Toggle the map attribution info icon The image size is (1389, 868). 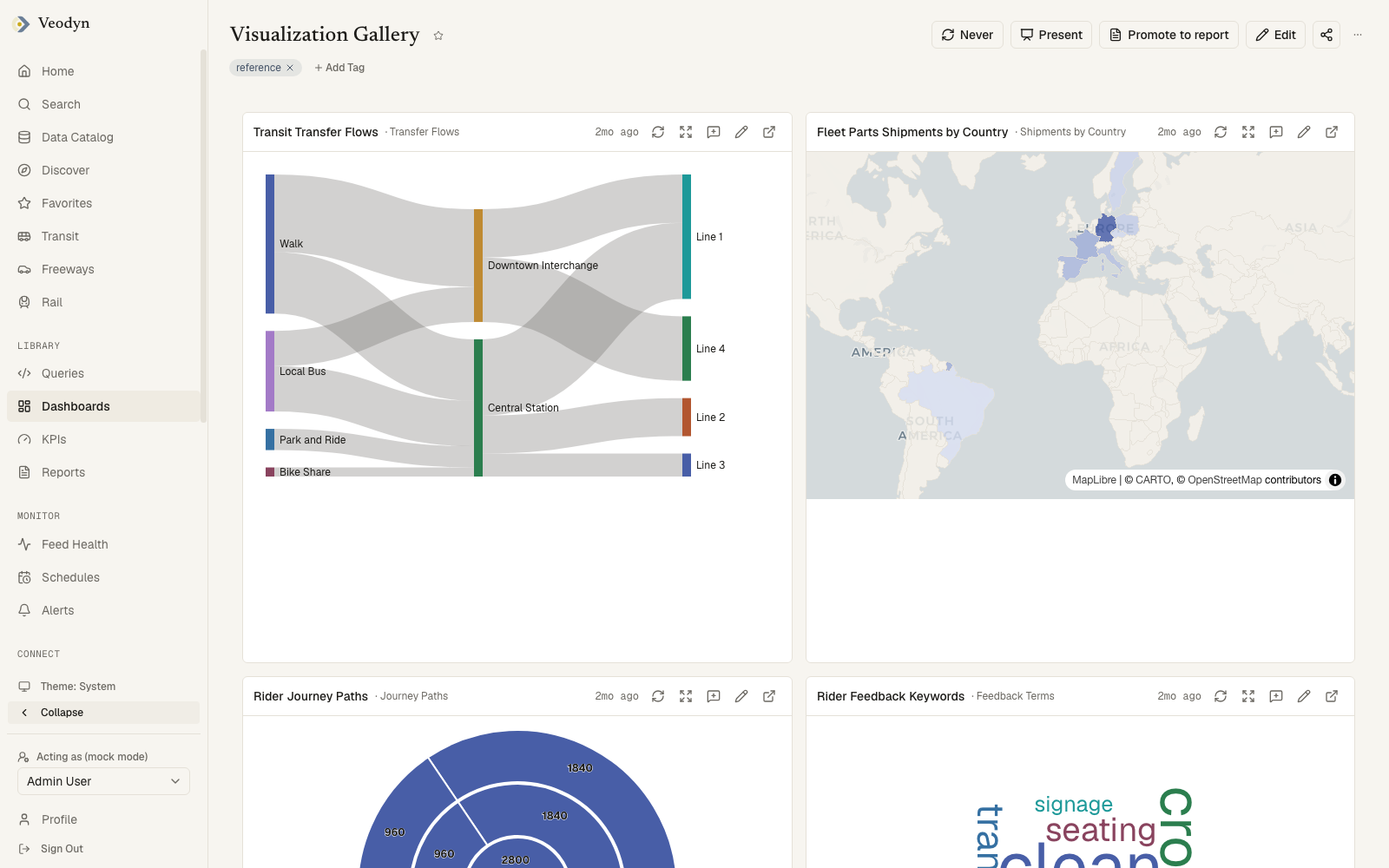pos(1335,480)
